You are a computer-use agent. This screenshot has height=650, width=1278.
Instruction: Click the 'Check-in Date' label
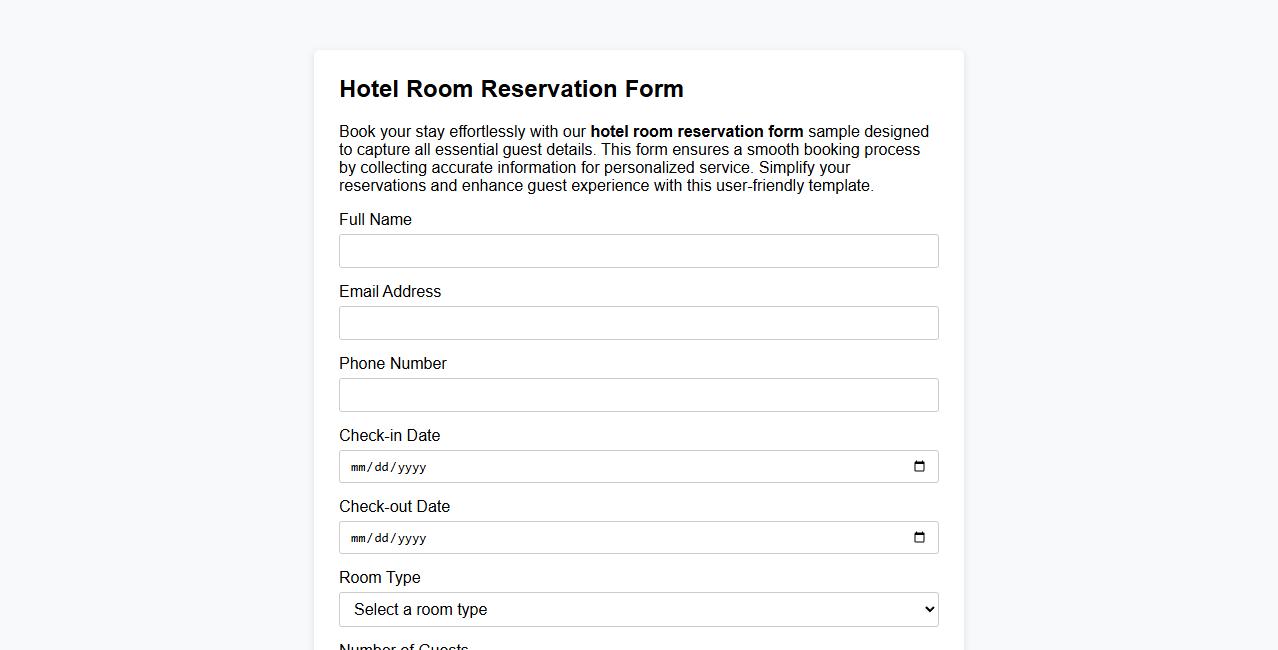[x=389, y=435]
